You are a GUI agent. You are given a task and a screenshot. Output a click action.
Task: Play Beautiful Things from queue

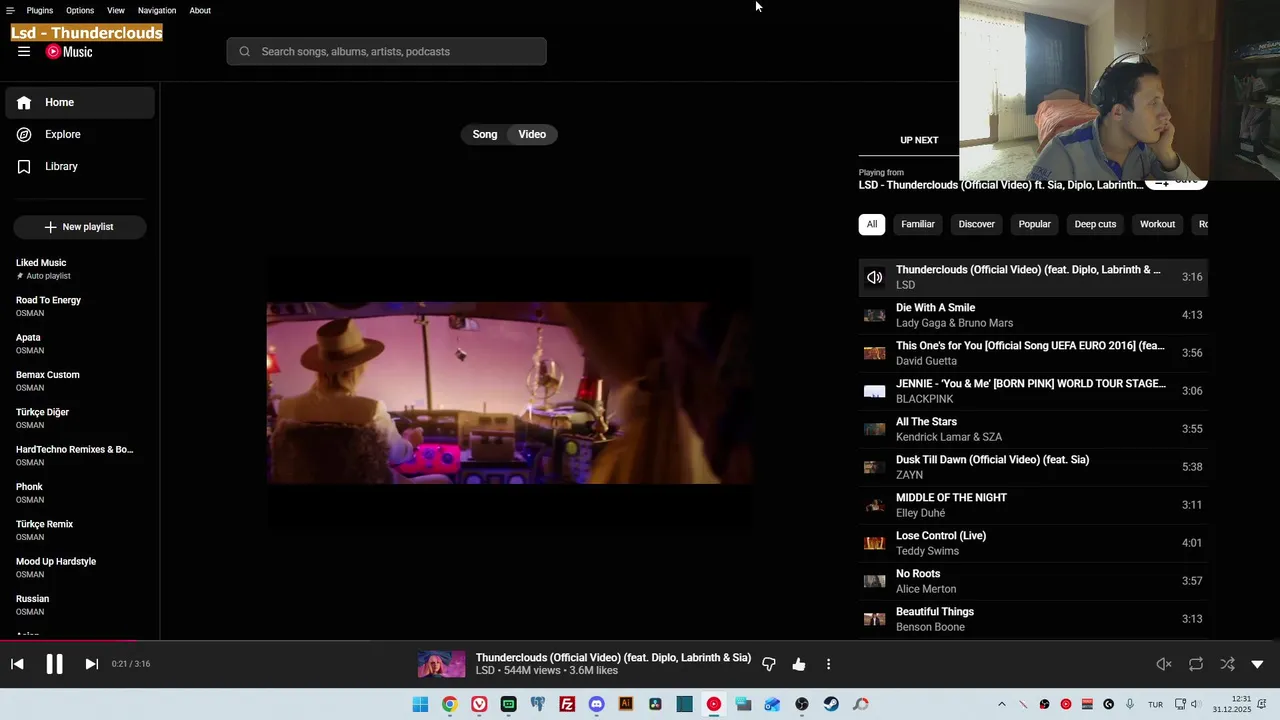pos(1033,619)
